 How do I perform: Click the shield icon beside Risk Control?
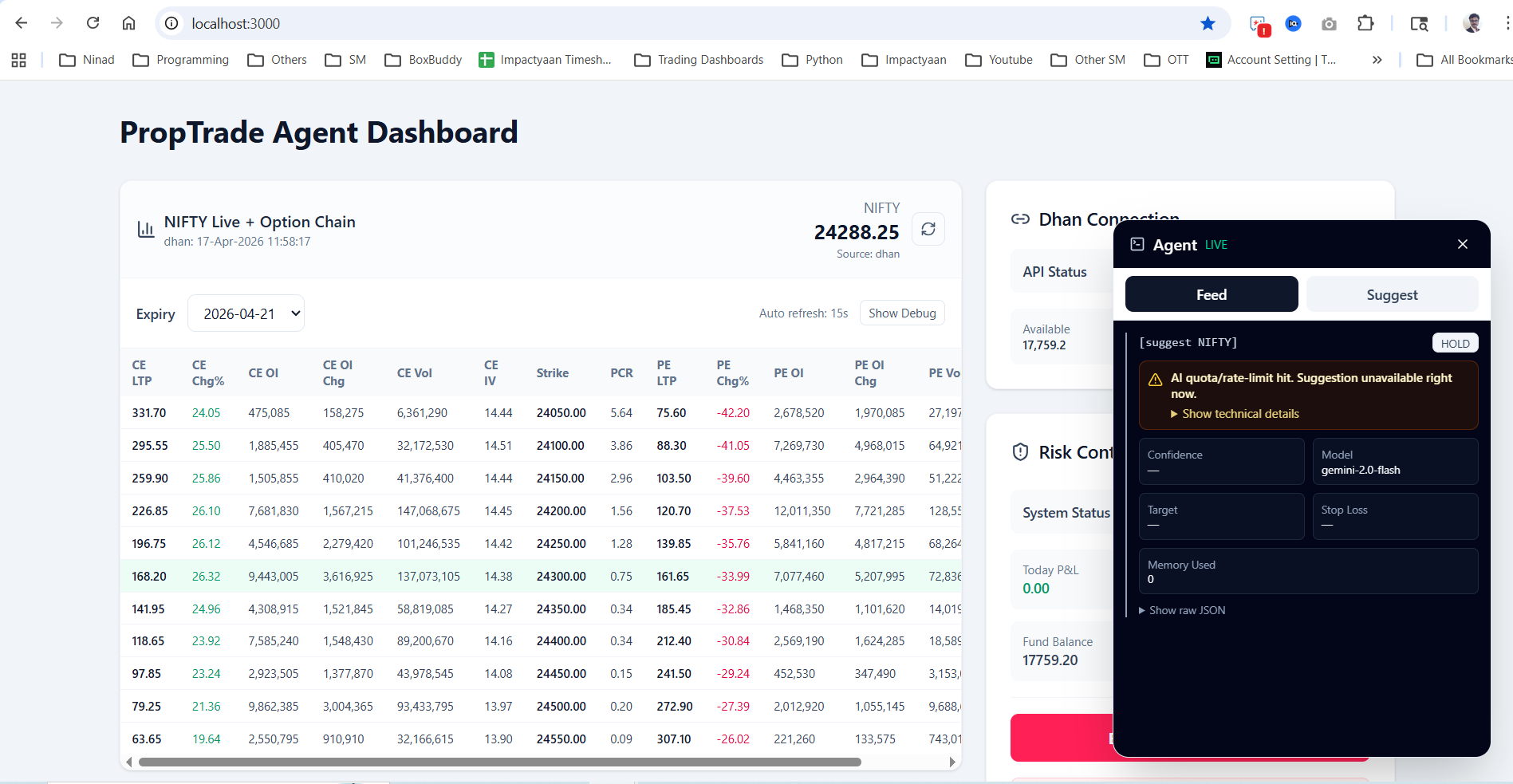click(1021, 451)
